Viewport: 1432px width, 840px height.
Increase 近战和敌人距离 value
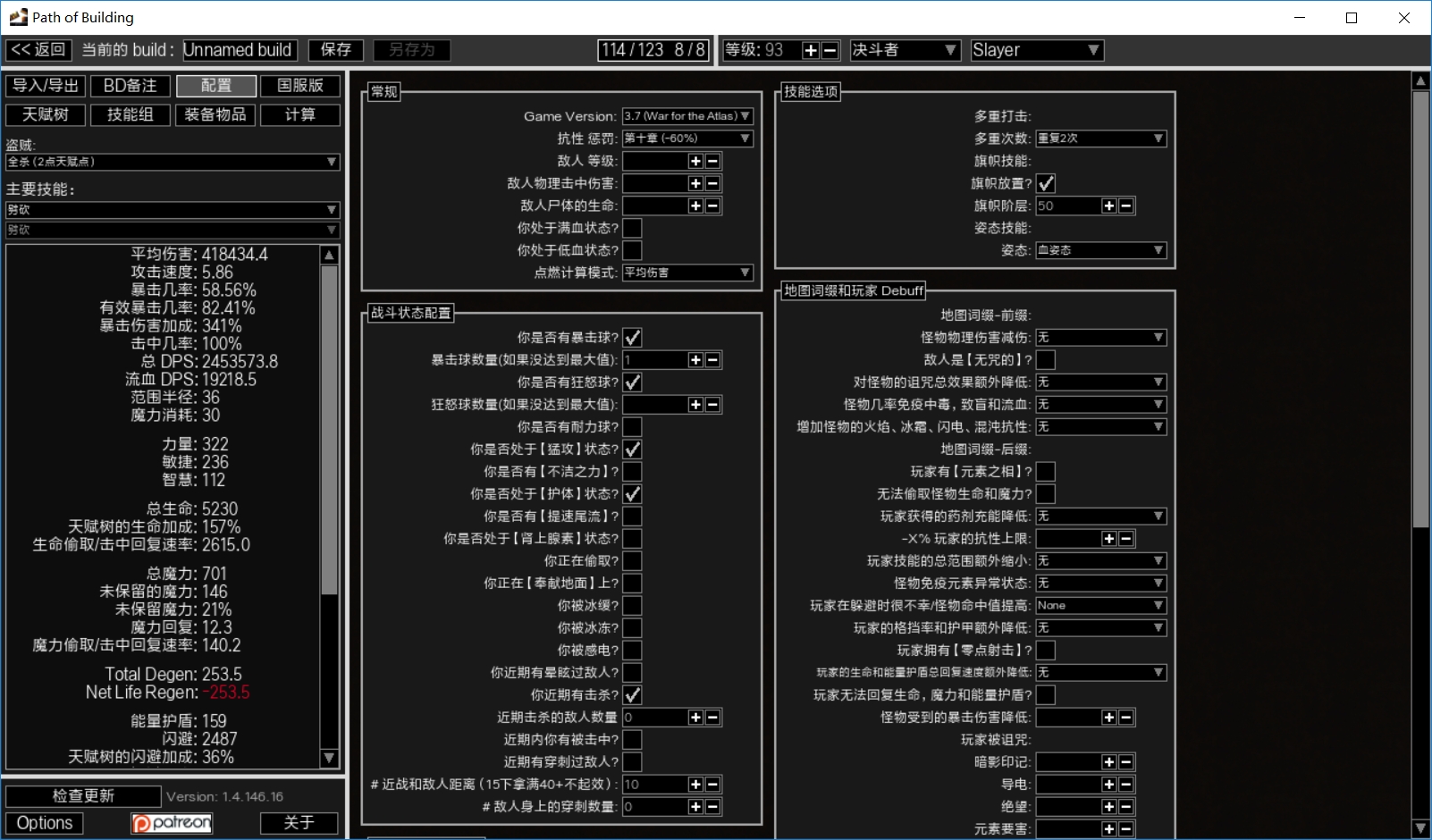[x=695, y=785]
